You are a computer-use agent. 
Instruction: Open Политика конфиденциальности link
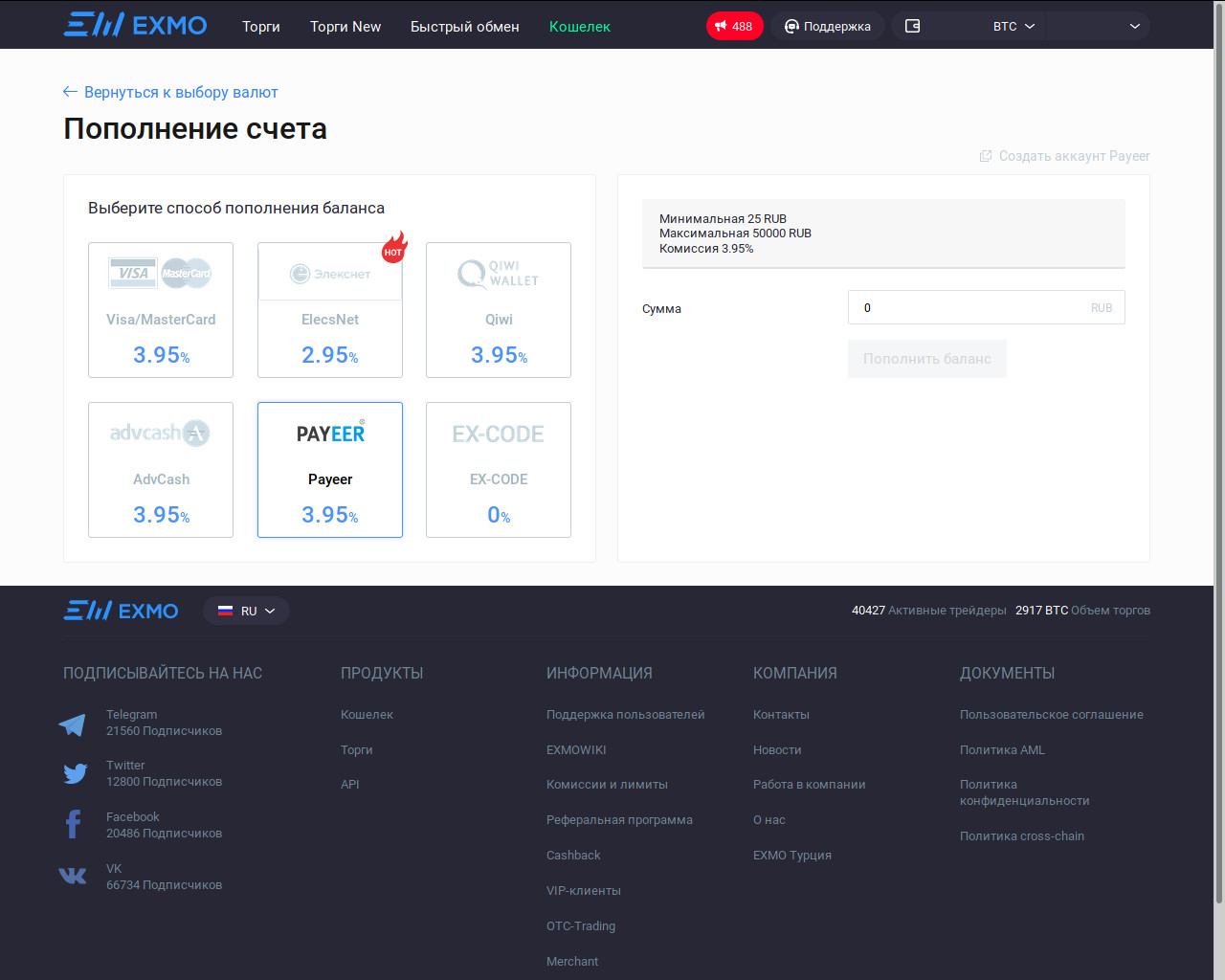(1025, 792)
